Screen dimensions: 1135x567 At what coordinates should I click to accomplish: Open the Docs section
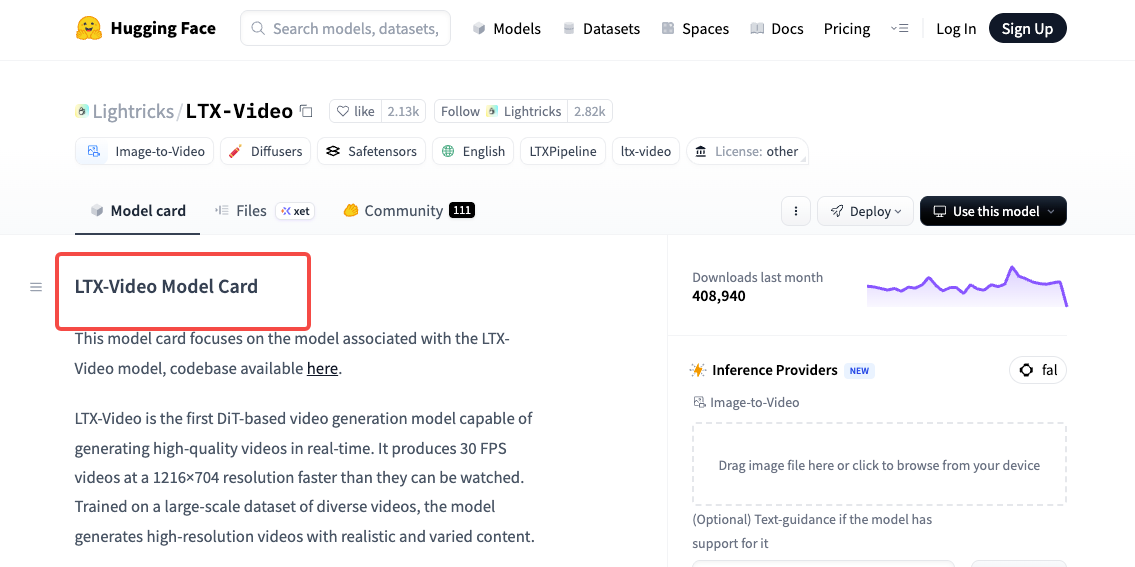(x=777, y=28)
